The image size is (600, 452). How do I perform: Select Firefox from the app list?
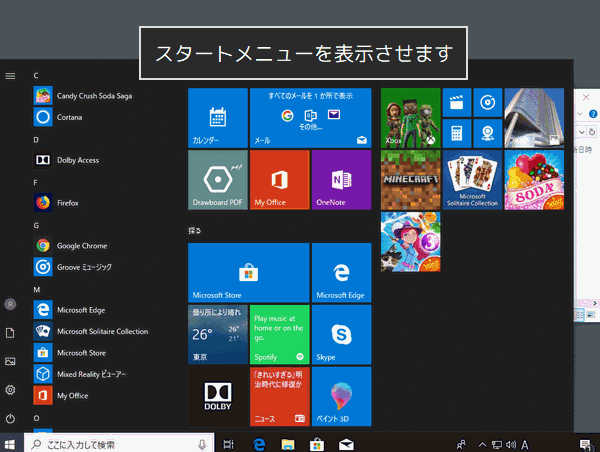(x=68, y=203)
